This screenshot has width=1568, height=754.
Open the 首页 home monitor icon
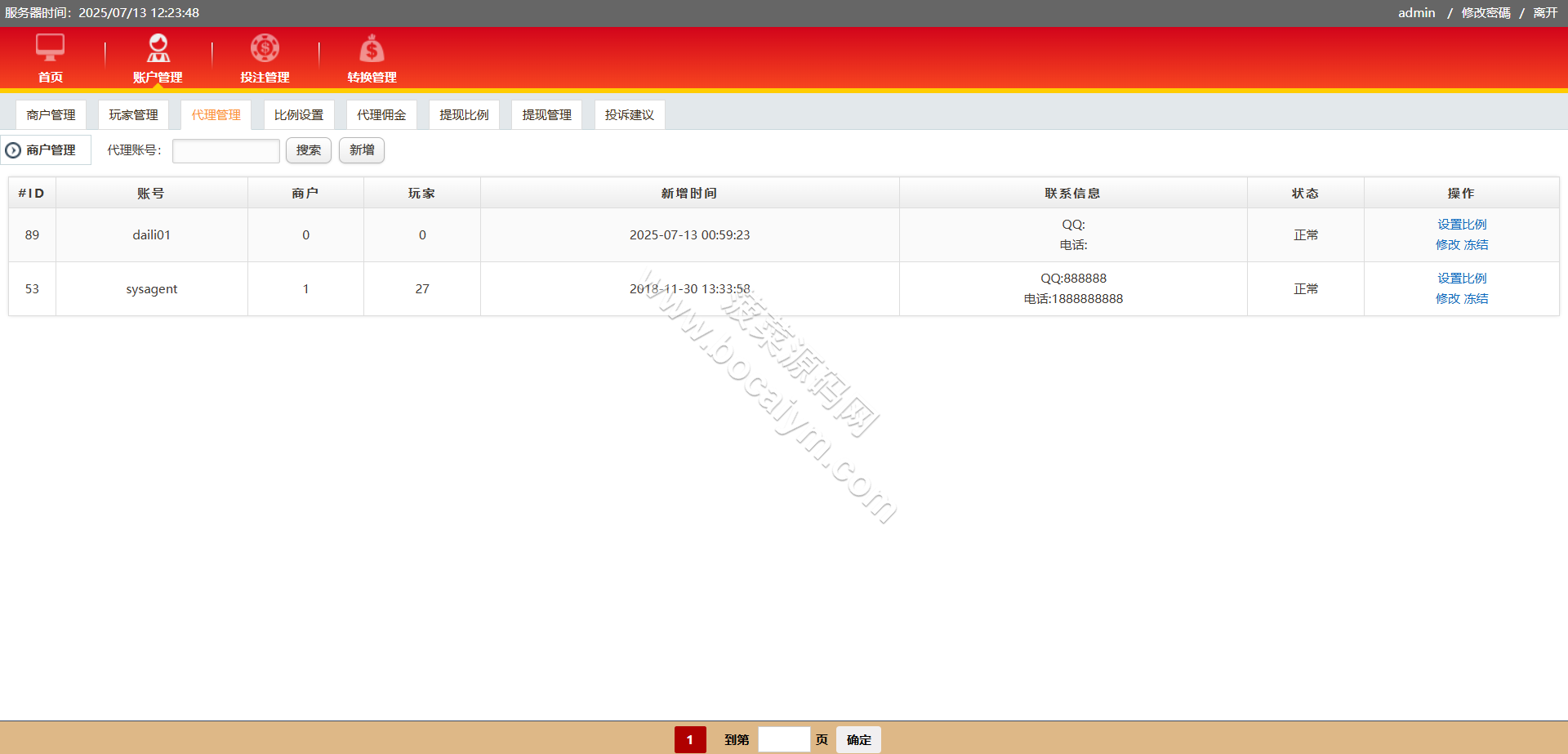coord(50,47)
